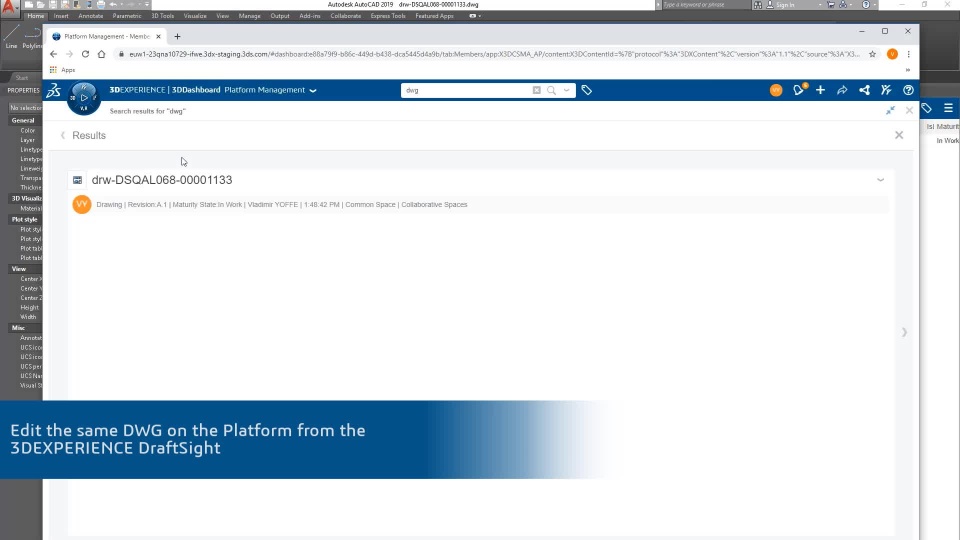Click browser Back arrow

pyautogui.click(x=53, y=54)
